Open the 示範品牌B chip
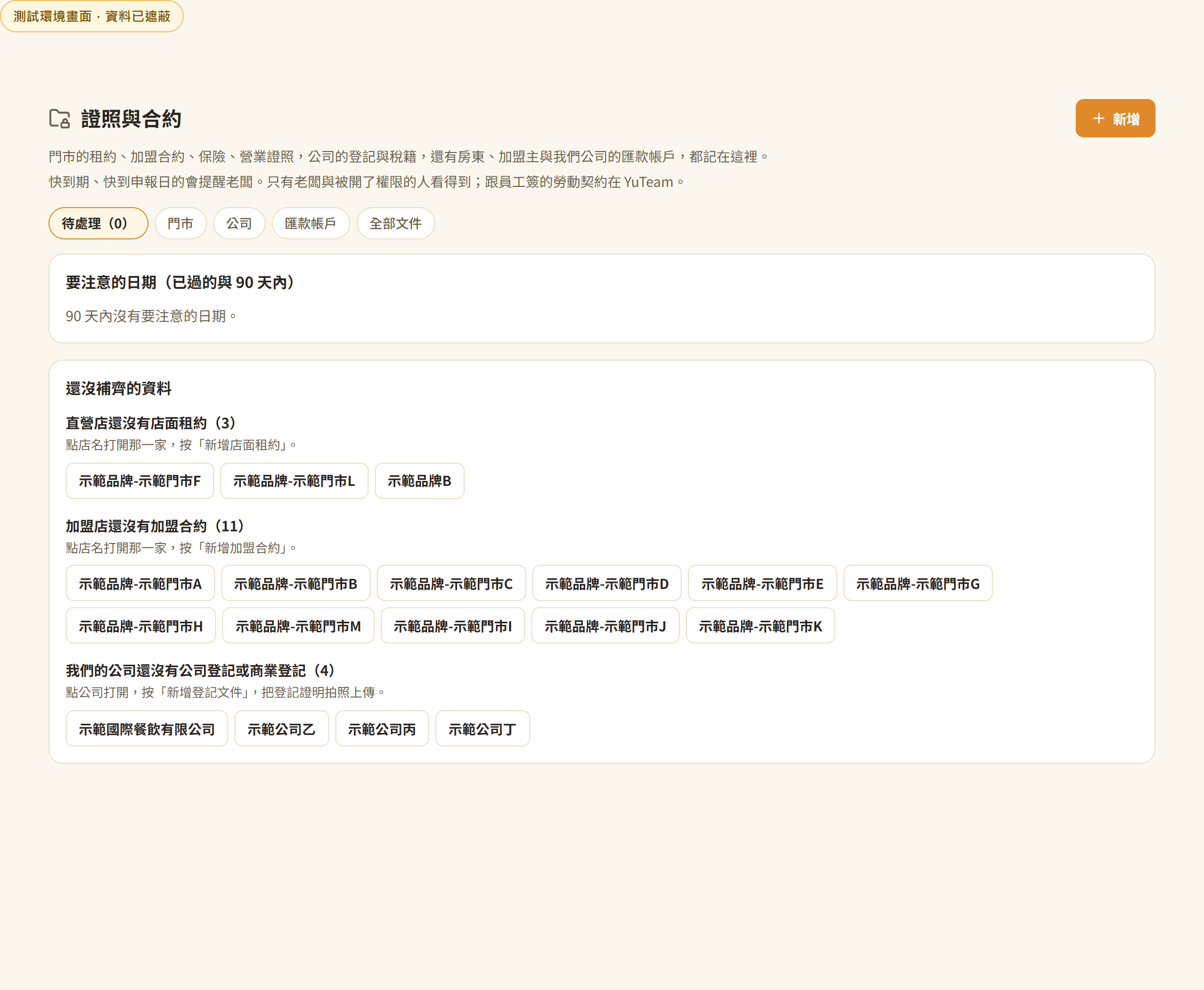 (420, 481)
